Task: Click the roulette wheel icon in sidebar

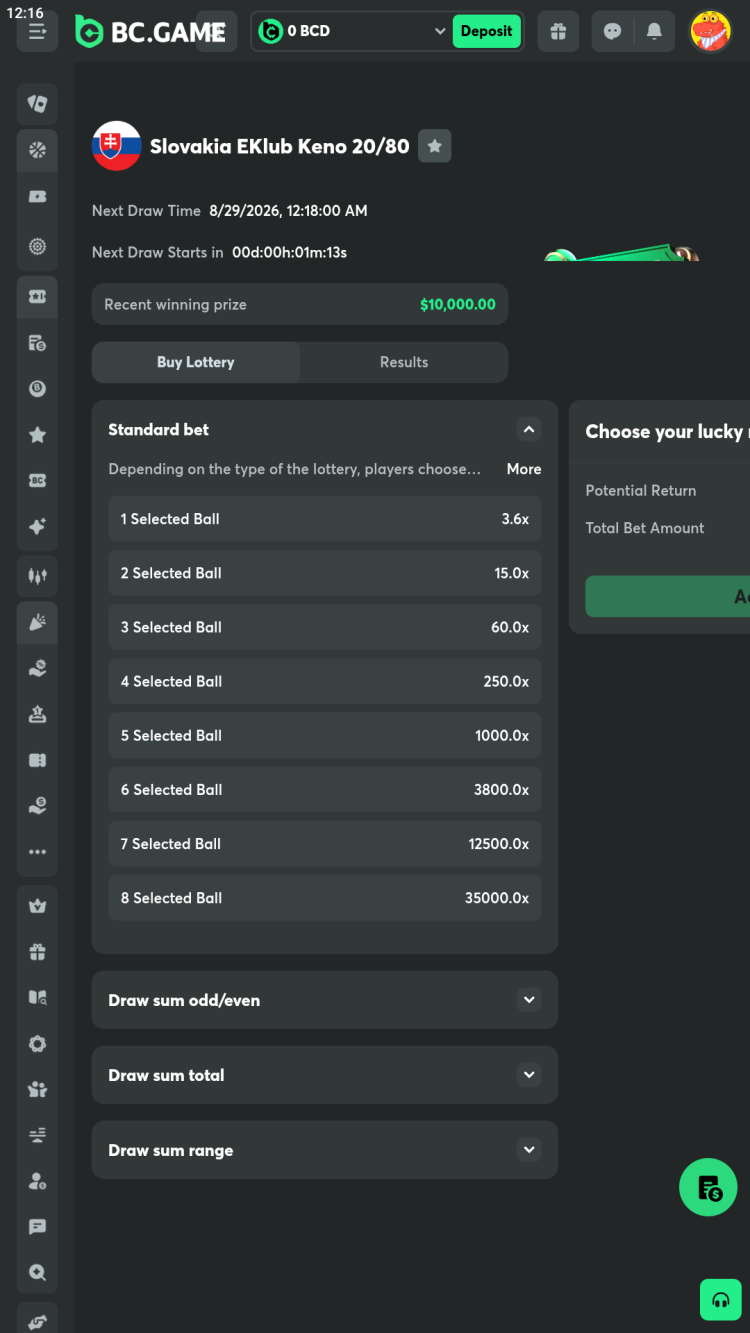Action: pos(37,246)
